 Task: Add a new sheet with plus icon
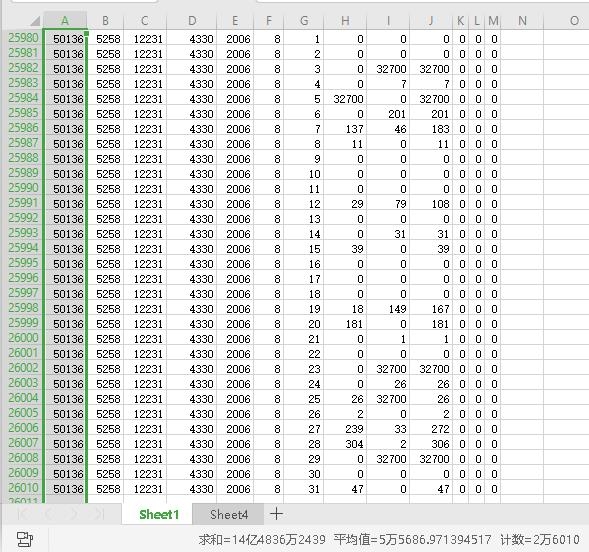(276, 513)
